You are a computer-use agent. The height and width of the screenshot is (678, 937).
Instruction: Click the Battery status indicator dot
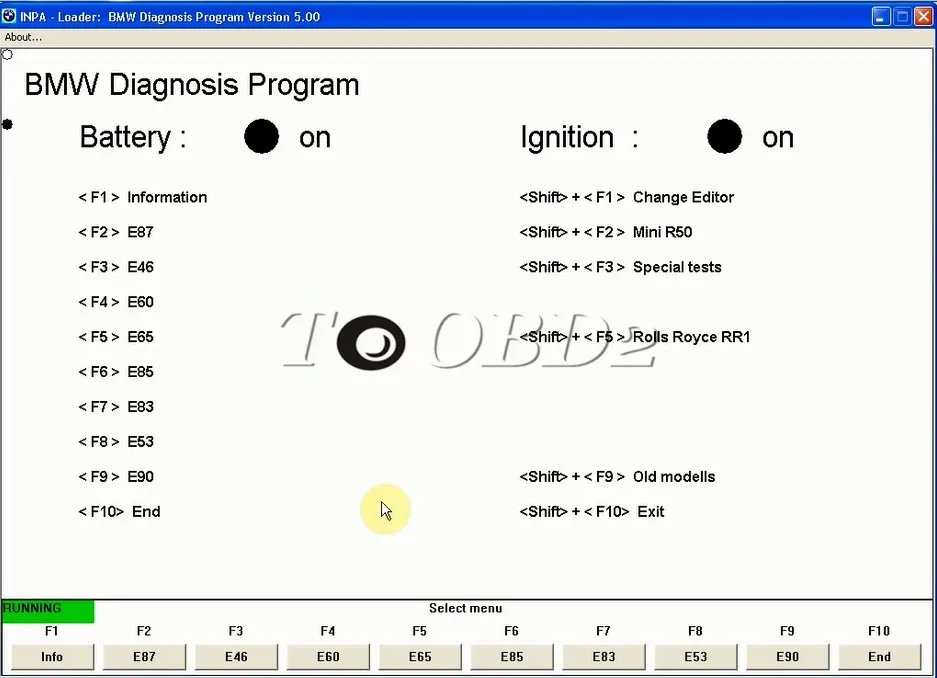262,136
